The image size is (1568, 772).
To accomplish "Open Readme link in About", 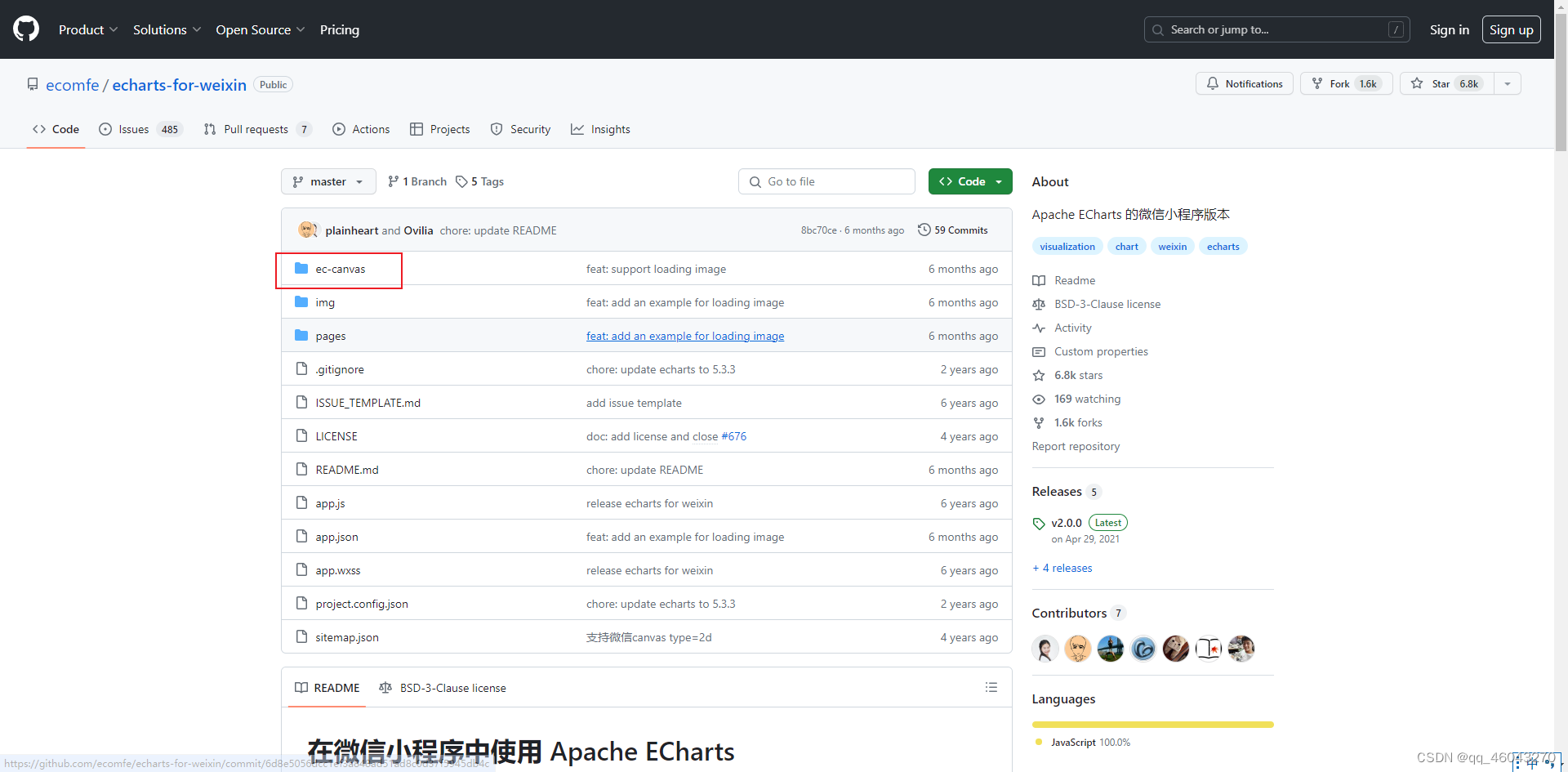I will coord(1064,280).
